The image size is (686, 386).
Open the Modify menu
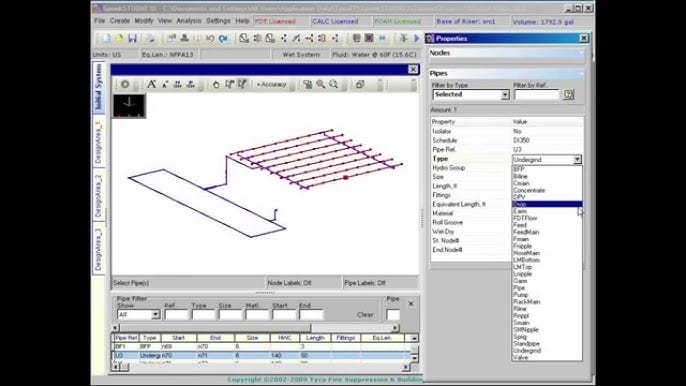click(144, 21)
